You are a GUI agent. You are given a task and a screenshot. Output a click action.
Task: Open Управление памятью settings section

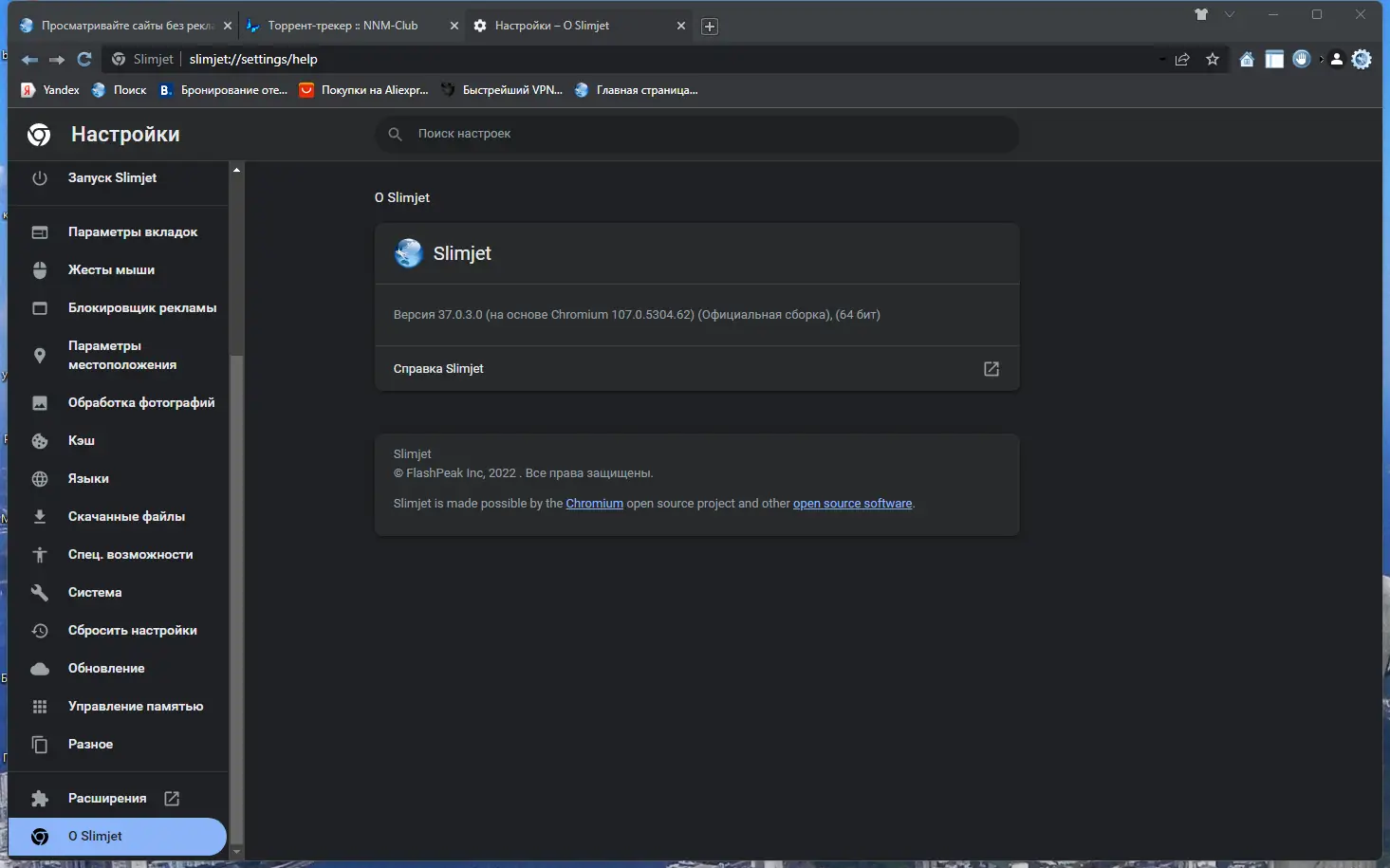119,707
